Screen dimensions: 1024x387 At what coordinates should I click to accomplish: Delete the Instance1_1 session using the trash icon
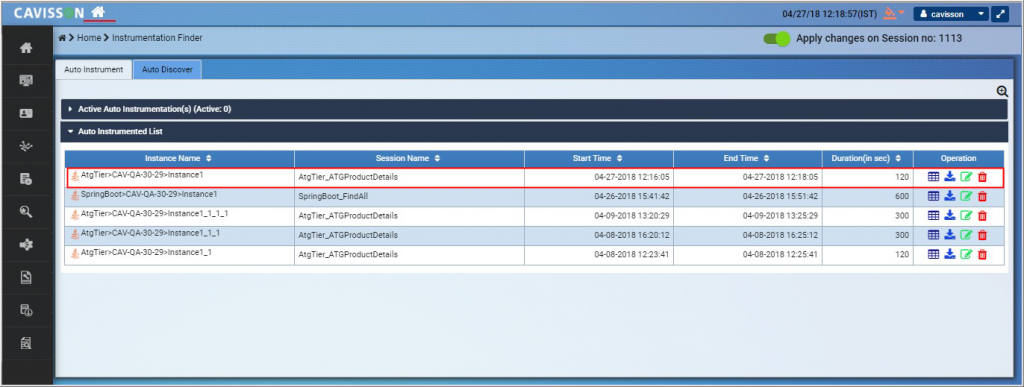pyautogui.click(x=982, y=255)
